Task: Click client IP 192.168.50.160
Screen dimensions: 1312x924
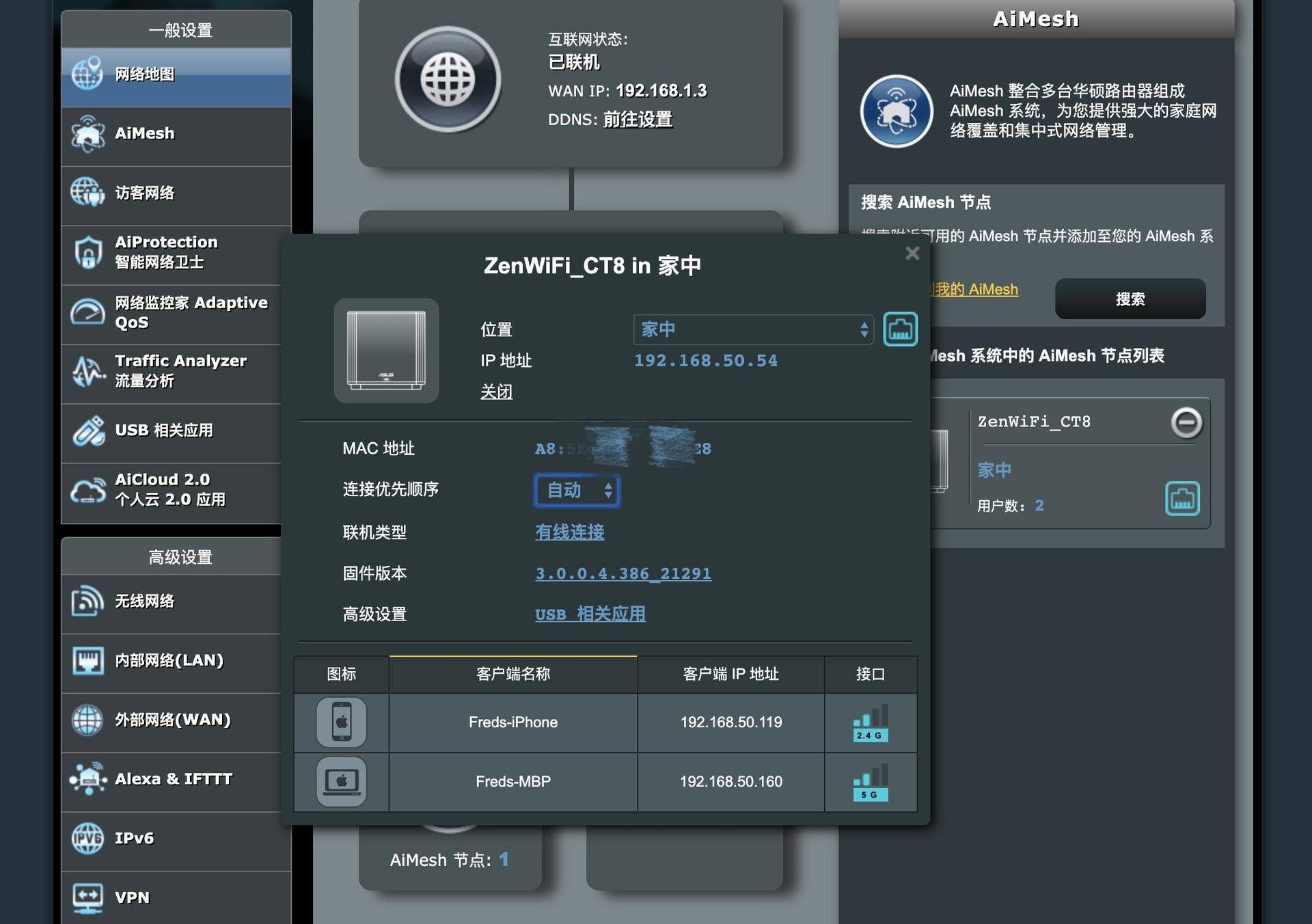Action: click(731, 782)
